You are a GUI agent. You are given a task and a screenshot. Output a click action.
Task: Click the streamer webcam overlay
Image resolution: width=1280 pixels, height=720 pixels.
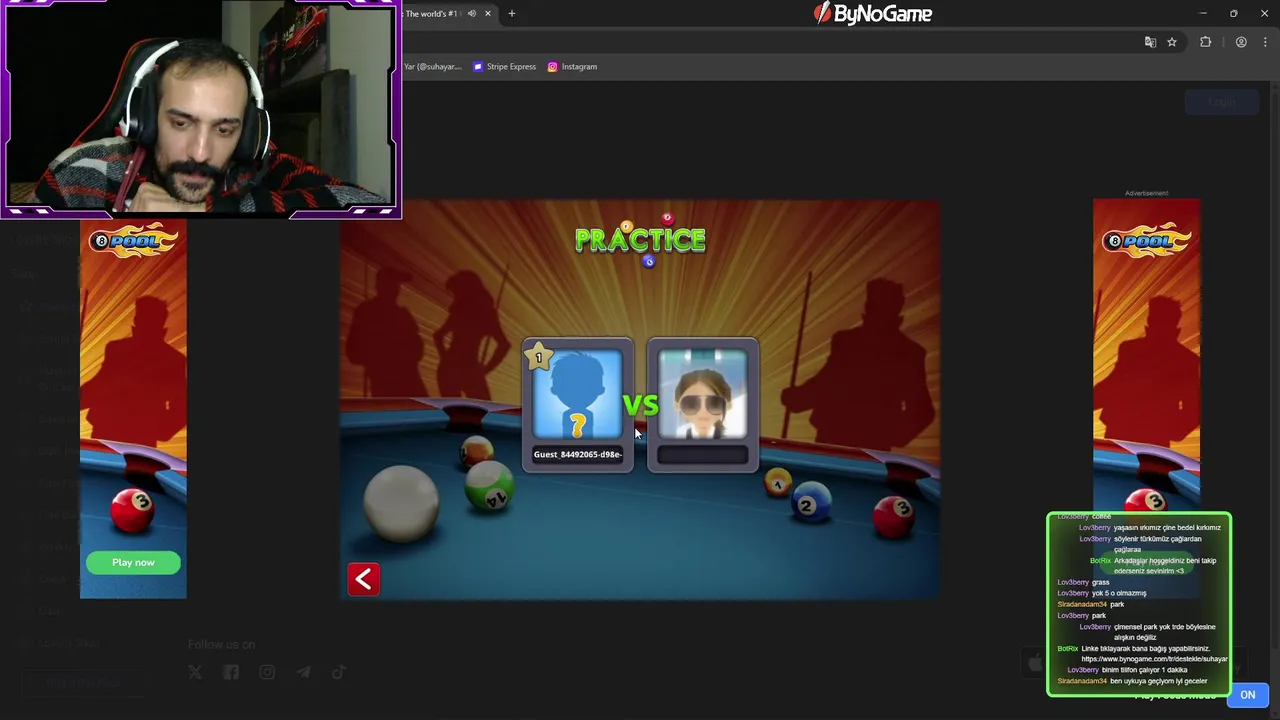(200, 108)
